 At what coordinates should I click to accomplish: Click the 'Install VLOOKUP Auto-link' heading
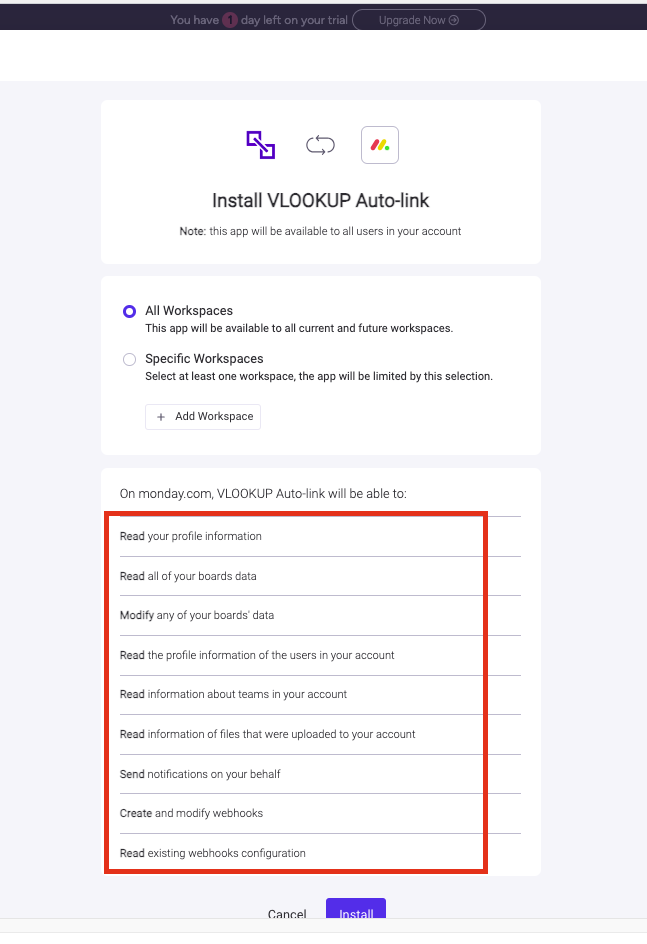pos(320,200)
